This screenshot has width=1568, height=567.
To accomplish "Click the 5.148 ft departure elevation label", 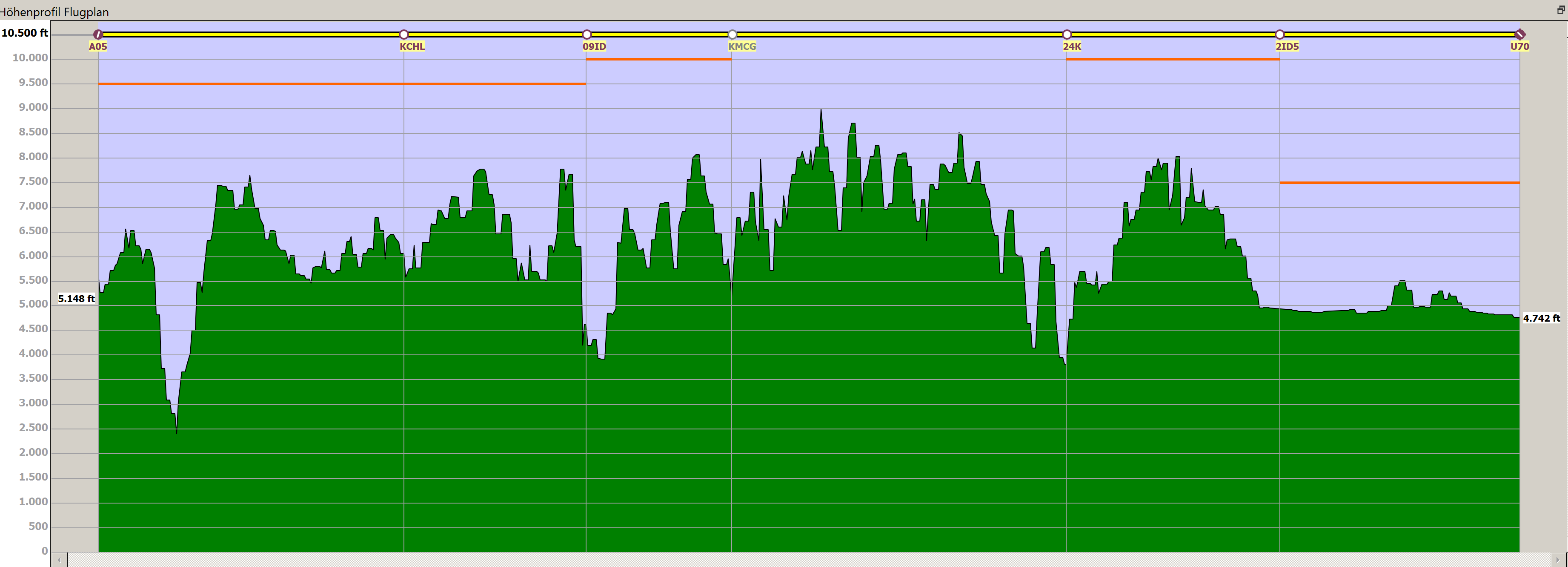I will (76, 299).
